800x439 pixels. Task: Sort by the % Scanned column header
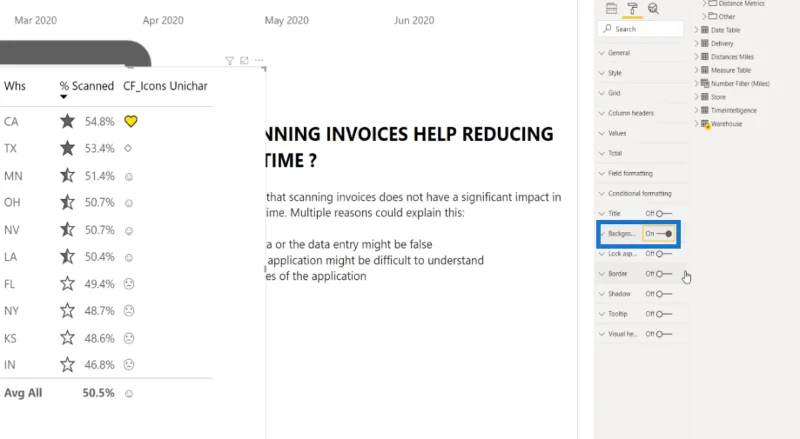(x=86, y=86)
